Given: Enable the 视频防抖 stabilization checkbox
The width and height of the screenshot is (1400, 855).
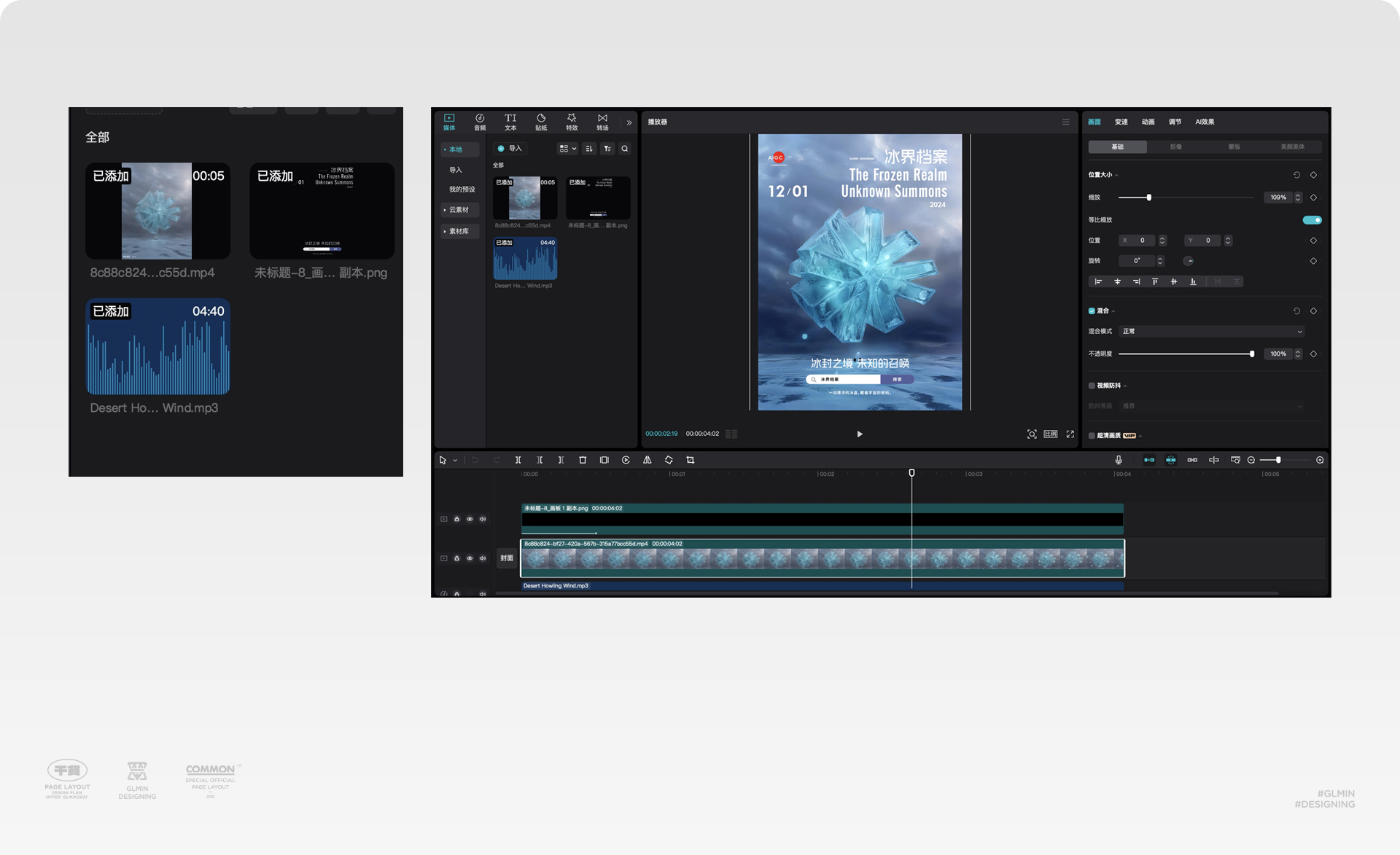Looking at the screenshot, I should pos(1092,386).
